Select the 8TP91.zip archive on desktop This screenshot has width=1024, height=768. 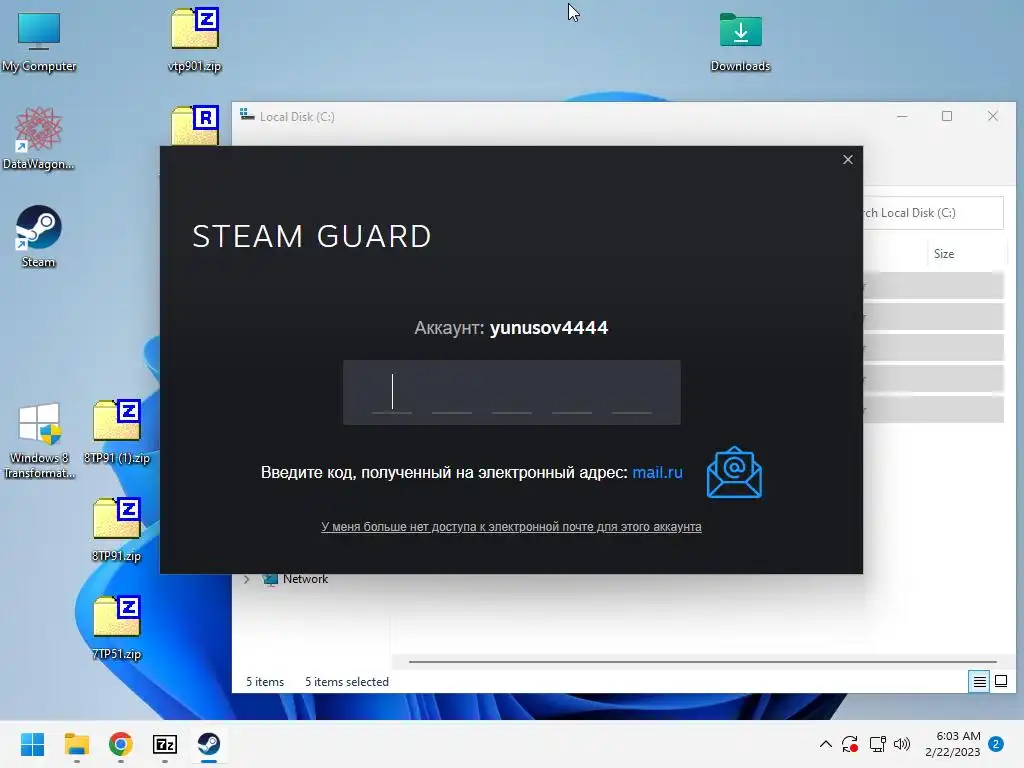coord(117,529)
